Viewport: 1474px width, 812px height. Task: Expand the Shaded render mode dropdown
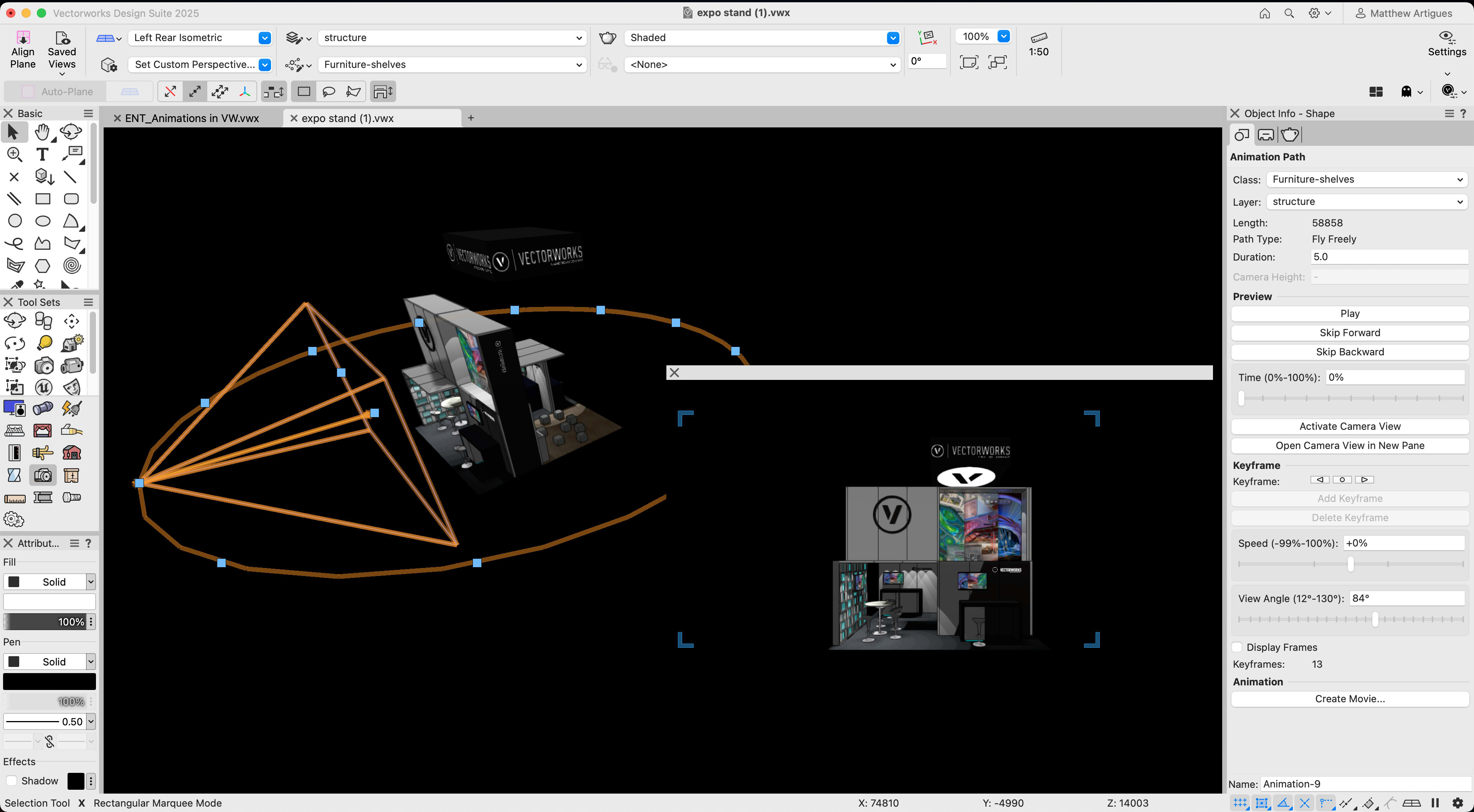pyautogui.click(x=892, y=38)
